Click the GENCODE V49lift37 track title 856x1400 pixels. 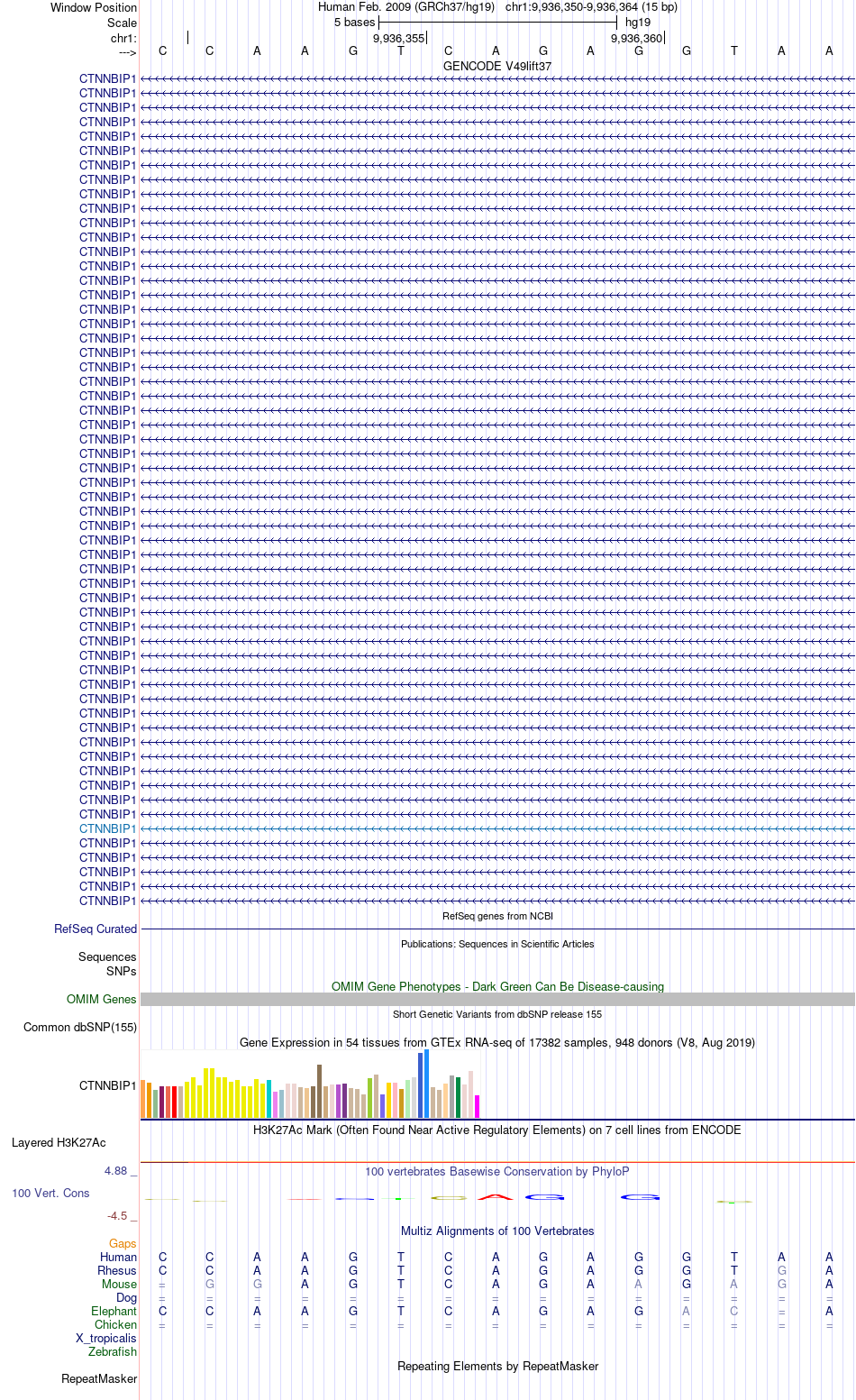pos(497,67)
